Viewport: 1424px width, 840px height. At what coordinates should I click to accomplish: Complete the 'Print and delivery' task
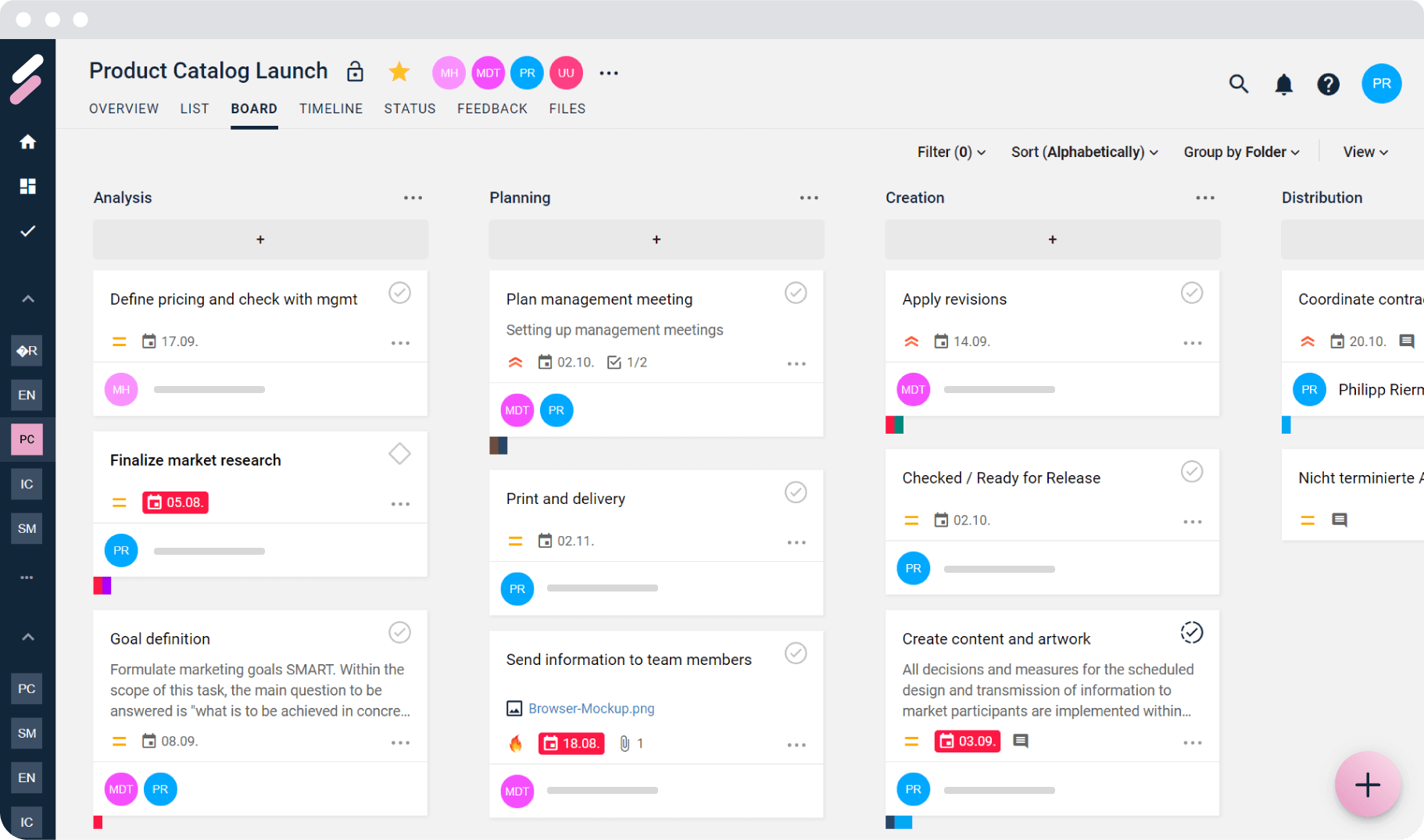point(795,492)
